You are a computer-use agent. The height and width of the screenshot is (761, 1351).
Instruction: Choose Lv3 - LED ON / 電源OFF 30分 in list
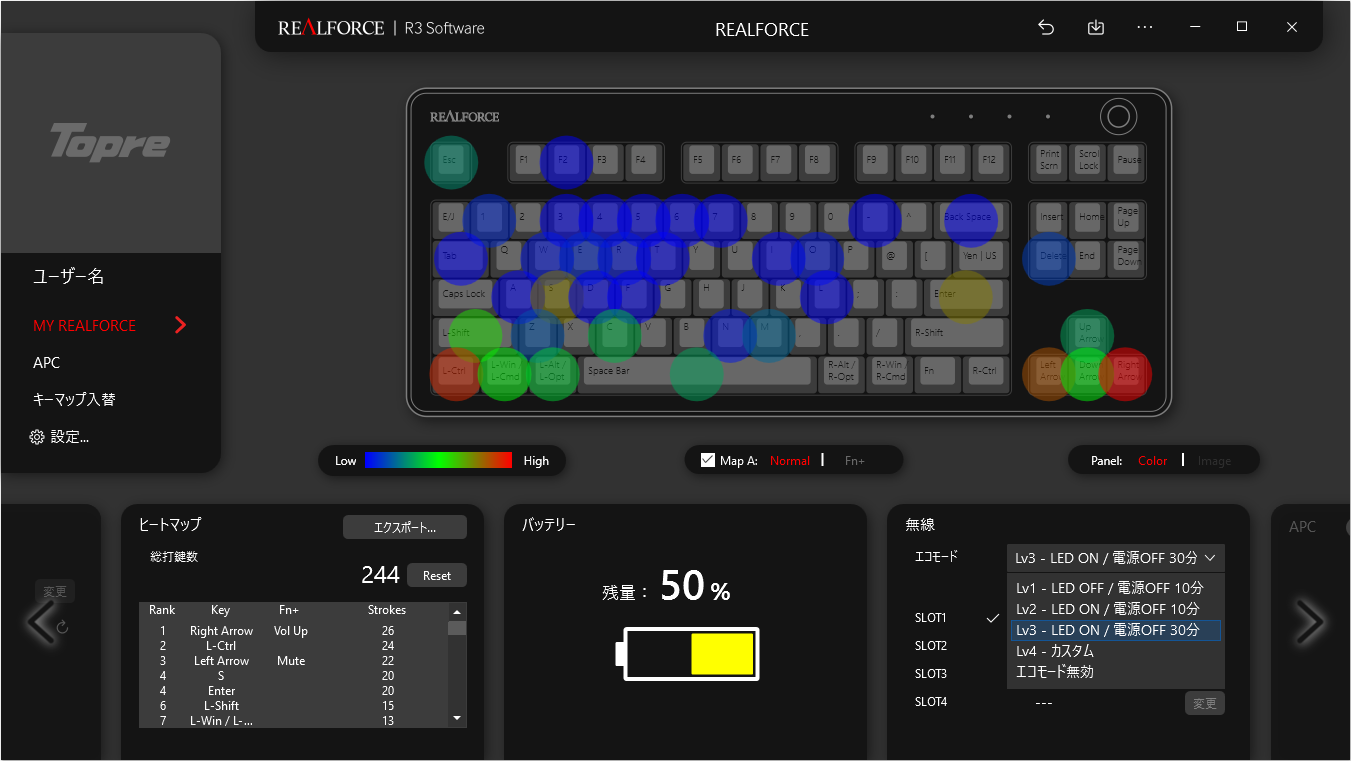pos(1115,630)
